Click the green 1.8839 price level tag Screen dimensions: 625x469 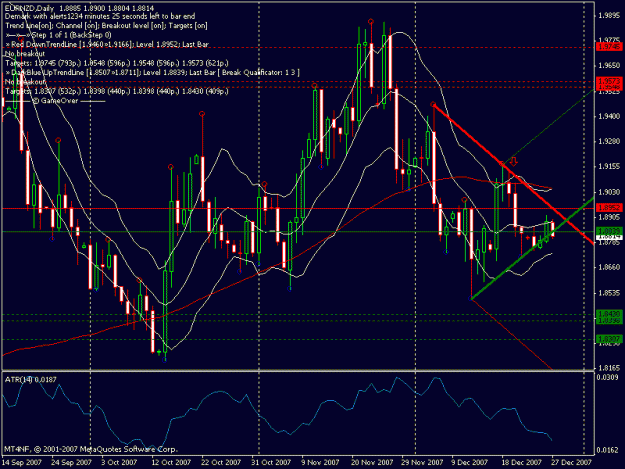pos(609,231)
